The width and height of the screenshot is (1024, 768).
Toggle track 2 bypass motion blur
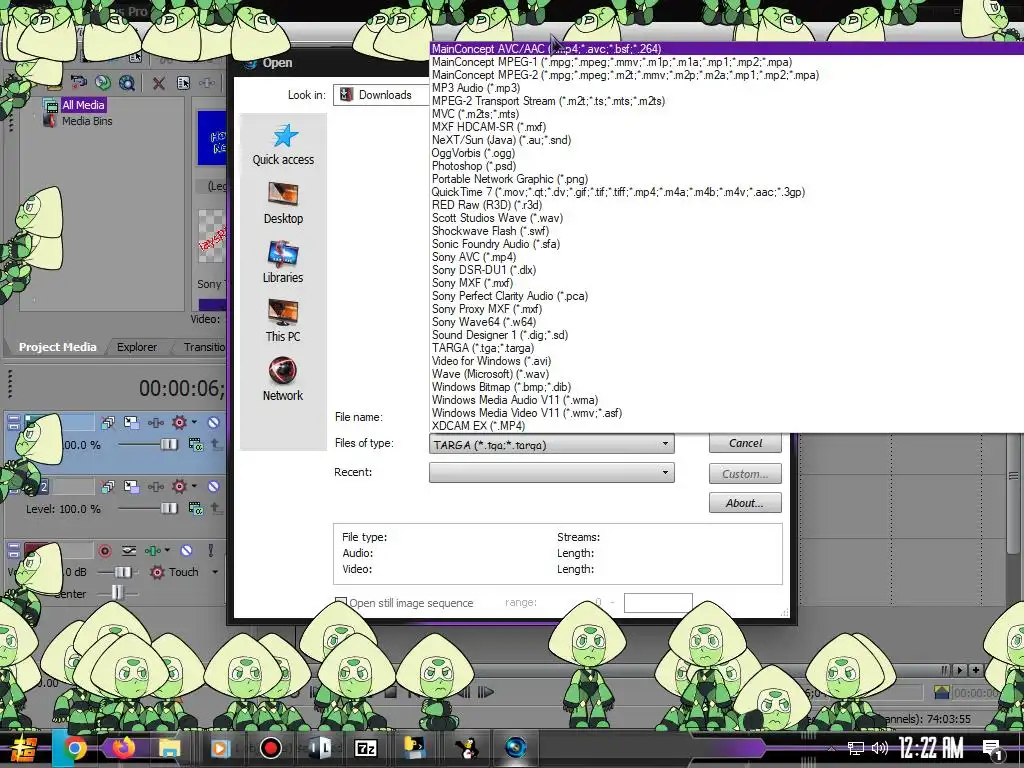tap(108, 487)
